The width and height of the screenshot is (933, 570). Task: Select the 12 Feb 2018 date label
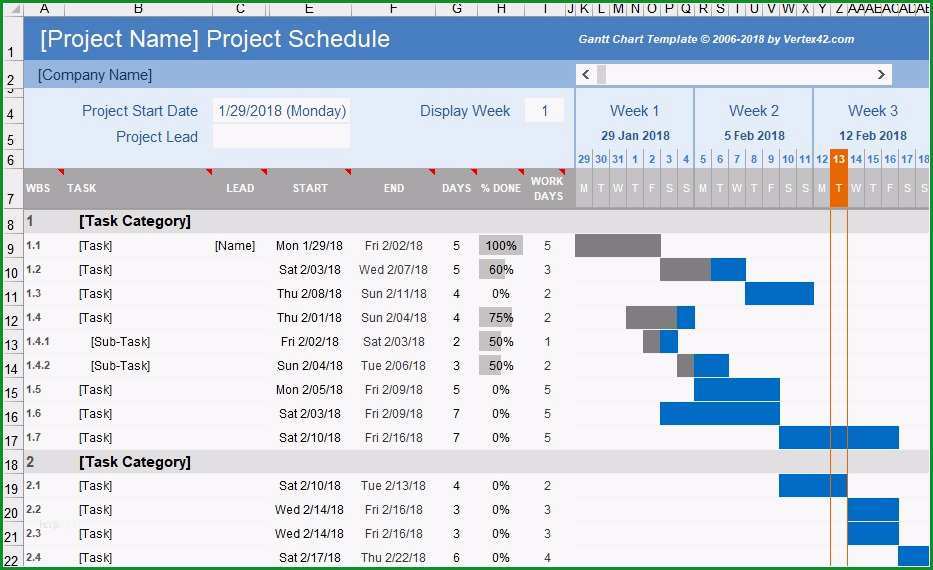point(873,136)
